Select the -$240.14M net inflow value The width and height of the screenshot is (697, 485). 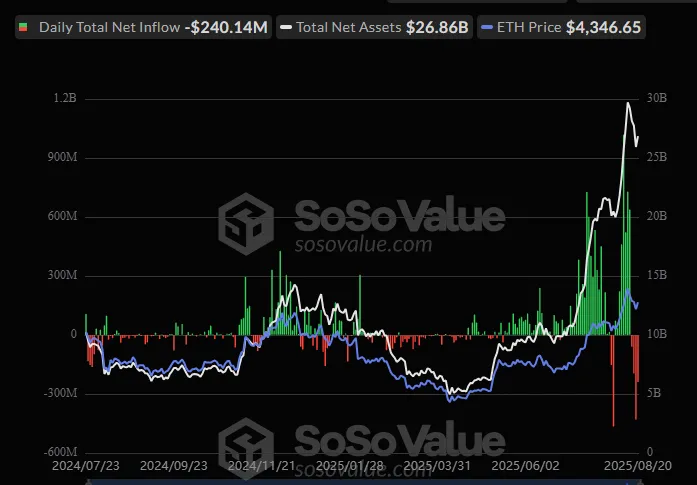226,27
